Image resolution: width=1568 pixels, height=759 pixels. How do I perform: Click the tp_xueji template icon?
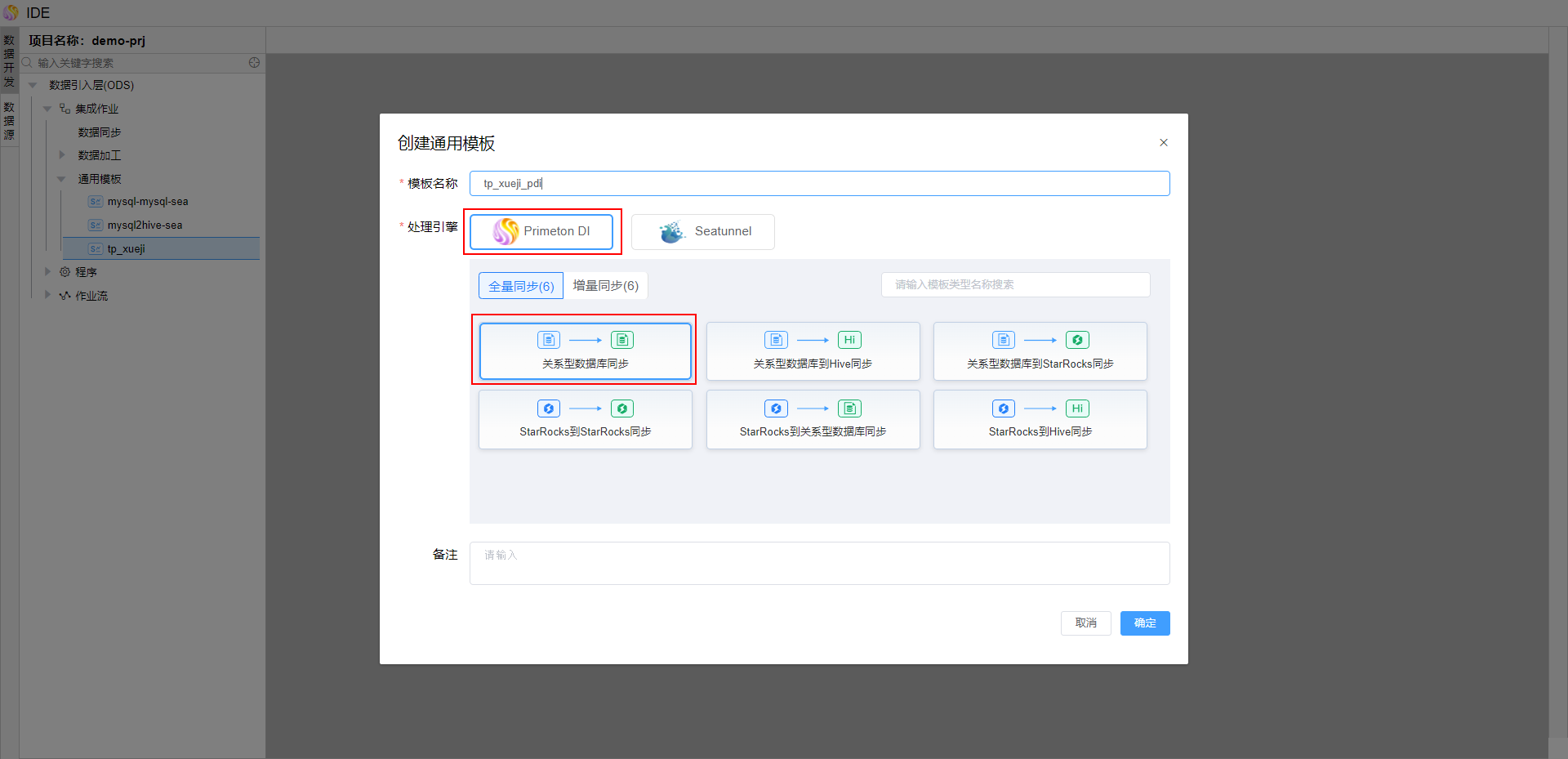click(x=96, y=249)
